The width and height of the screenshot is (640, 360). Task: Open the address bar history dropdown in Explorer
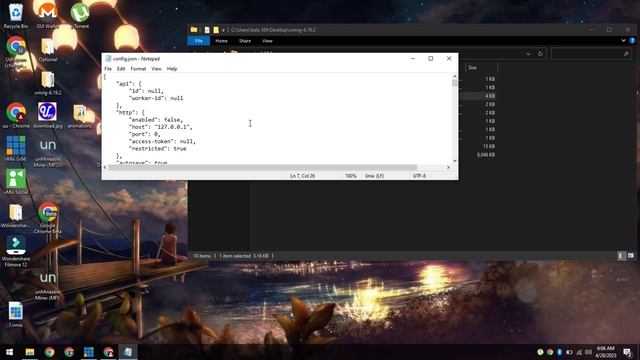point(529,54)
